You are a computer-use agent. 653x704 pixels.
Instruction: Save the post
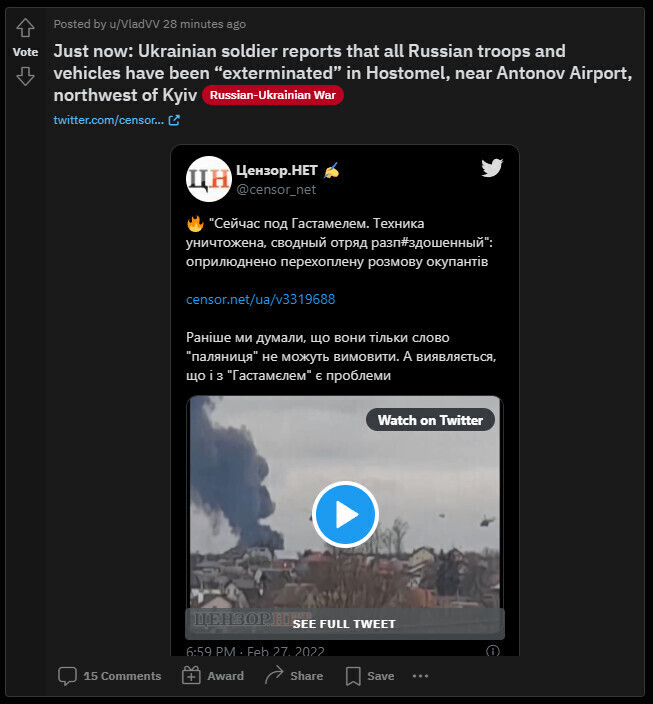click(370, 676)
